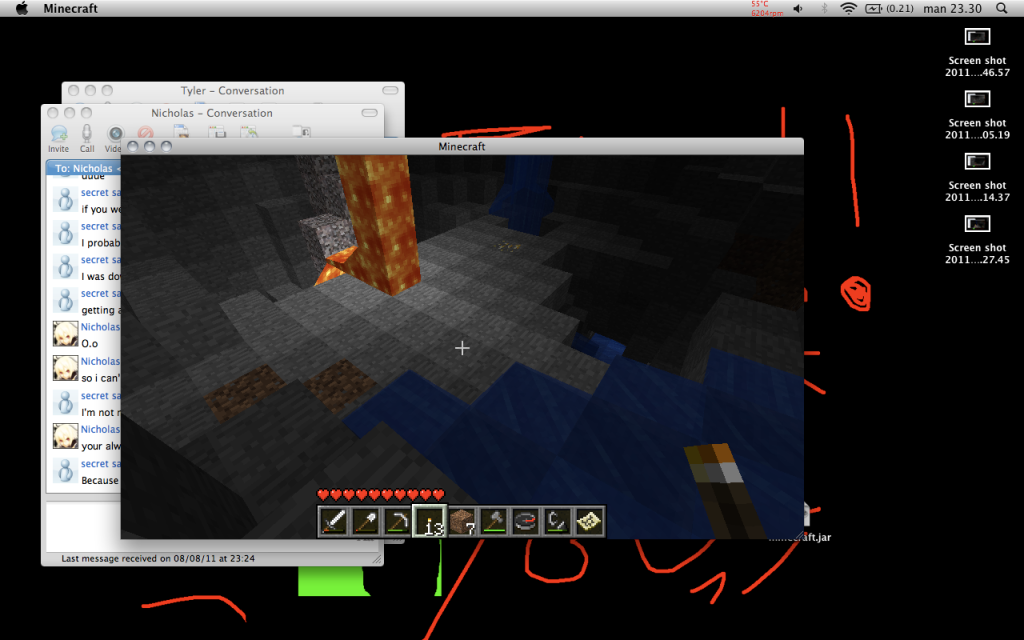Select the map in the hotbar
The image size is (1024, 640).
coord(589,521)
